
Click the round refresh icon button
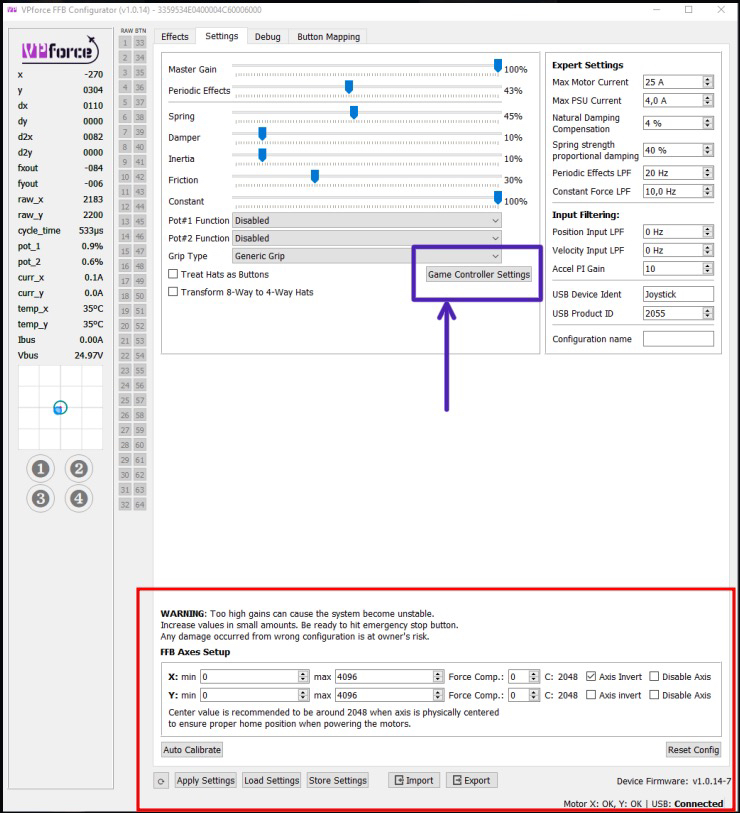pyautogui.click(x=161, y=781)
